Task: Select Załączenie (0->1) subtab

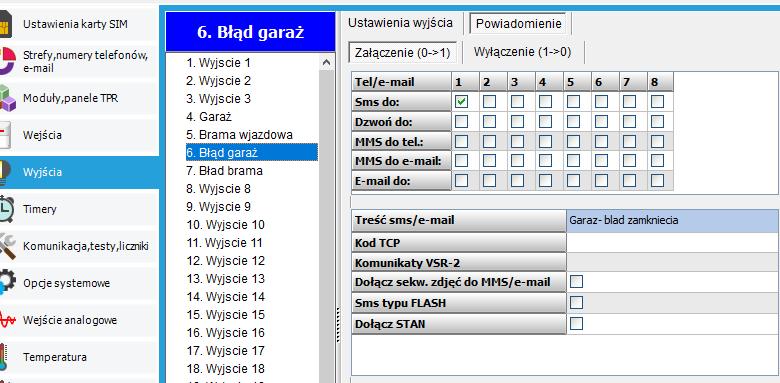Action: pos(402,53)
